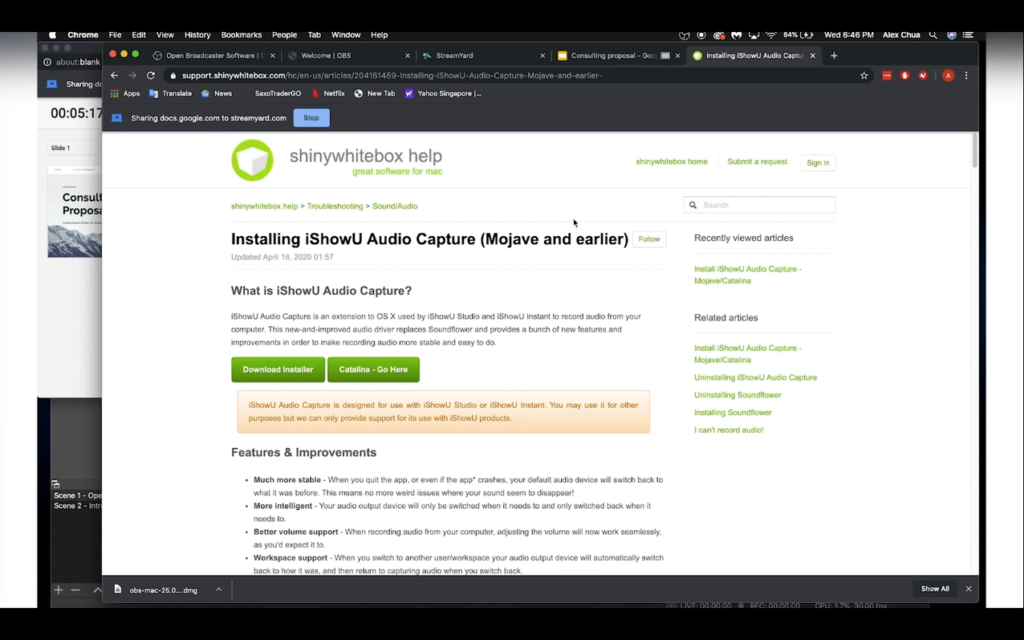Switch to Consulting proposal tab
Screen dimensions: 1024x640
(618, 56)
